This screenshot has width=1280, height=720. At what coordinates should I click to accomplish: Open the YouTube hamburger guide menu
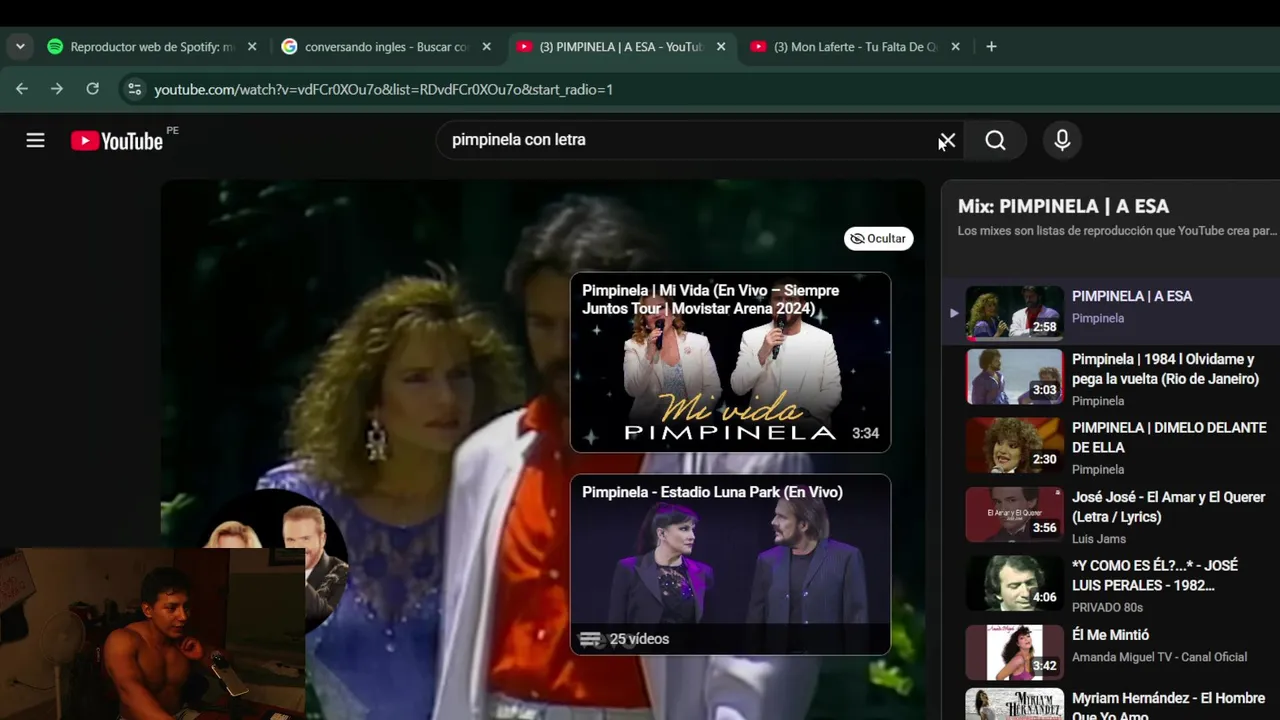click(x=35, y=140)
